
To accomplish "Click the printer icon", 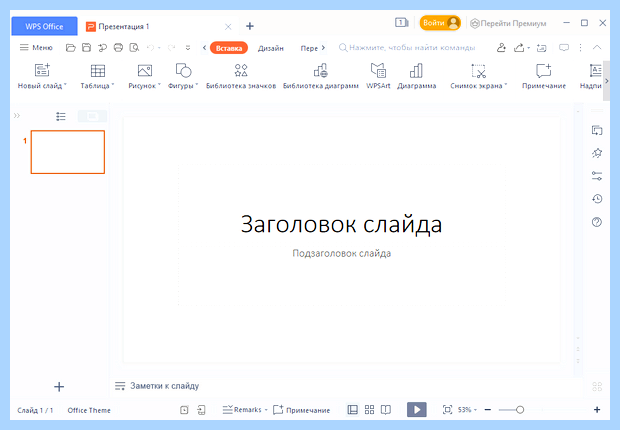I will coord(118,48).
